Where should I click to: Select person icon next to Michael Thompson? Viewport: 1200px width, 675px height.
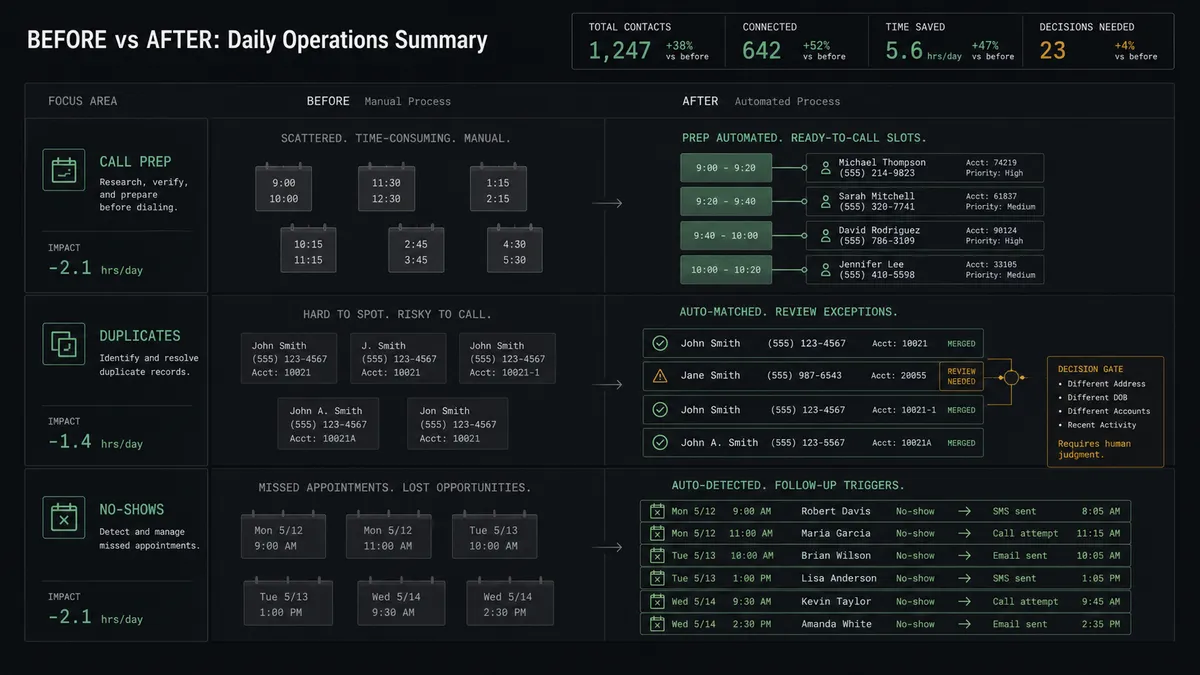[825, 168]
